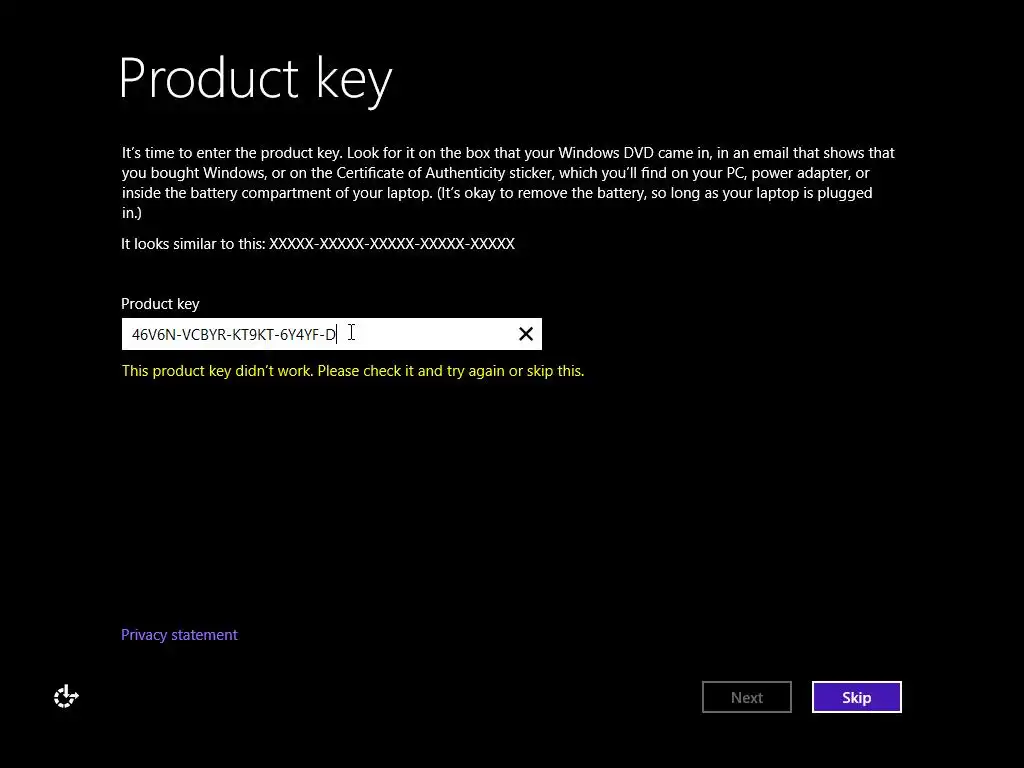Click after the trailing D in the key
The height and width of the screenshot is (768, 1024).
coord(337,335)
